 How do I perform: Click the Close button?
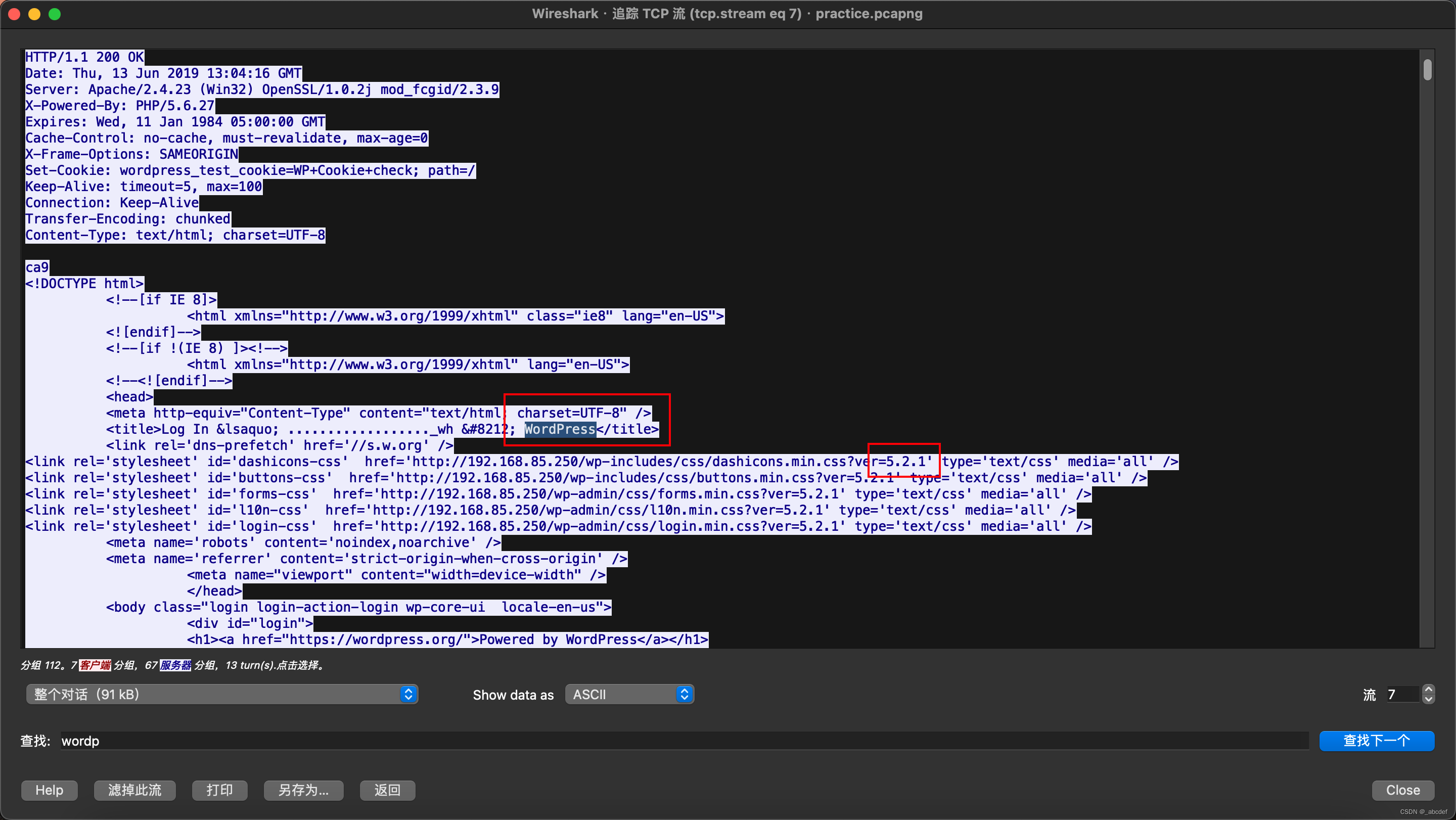coord(1403,790)
